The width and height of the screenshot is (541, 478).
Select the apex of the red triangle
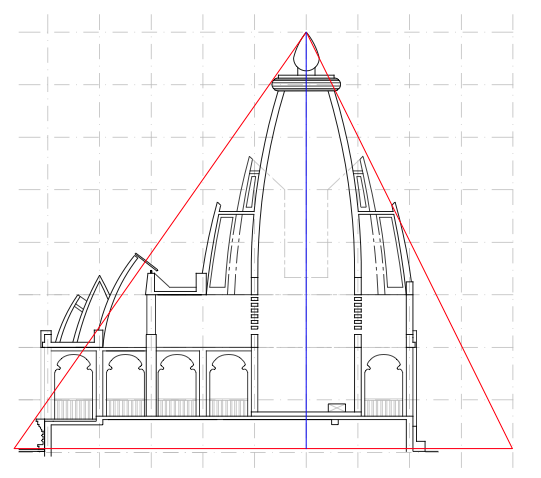click(306, 32)
